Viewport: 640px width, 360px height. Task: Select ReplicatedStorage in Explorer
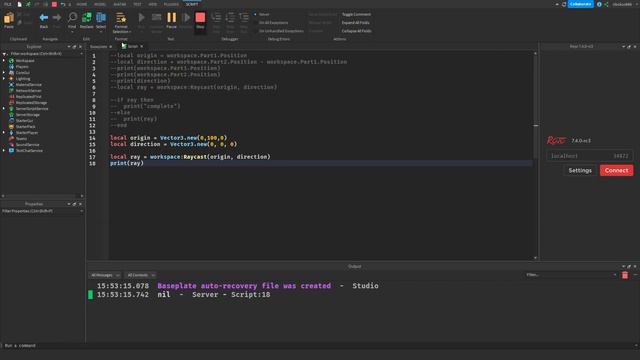click(31, 103)
